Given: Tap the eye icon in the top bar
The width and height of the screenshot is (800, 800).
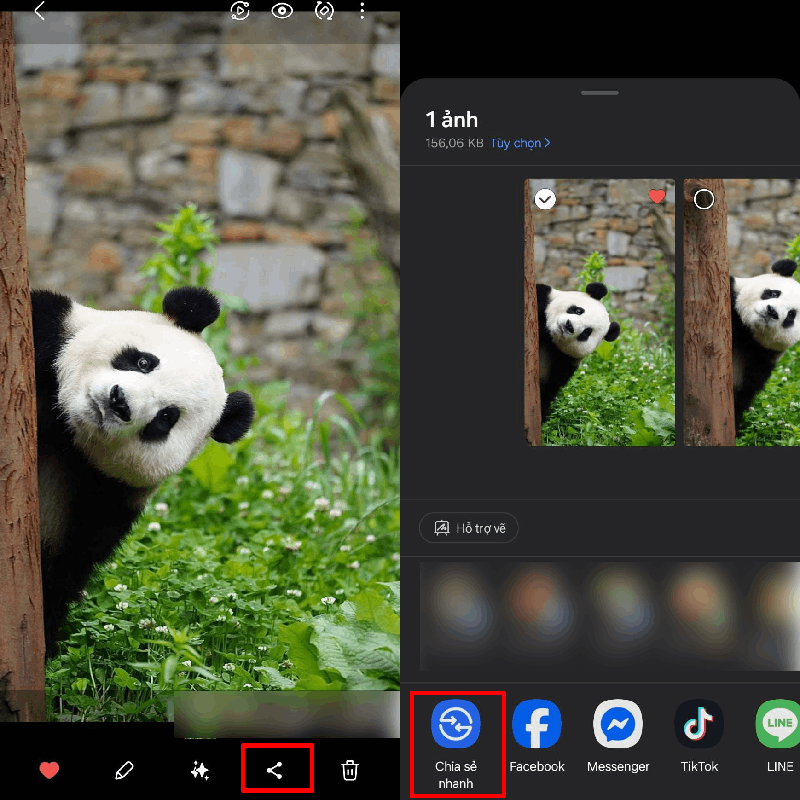Looking at the screenshot, I should [282, 11].
